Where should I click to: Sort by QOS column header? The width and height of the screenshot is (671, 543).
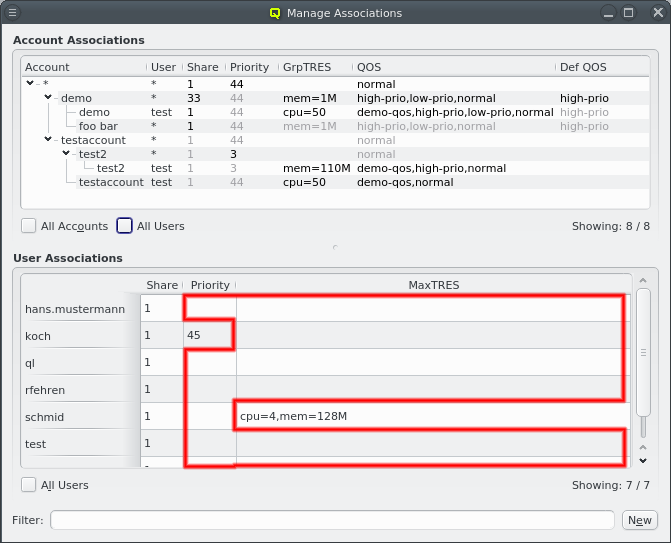[454, 67]
